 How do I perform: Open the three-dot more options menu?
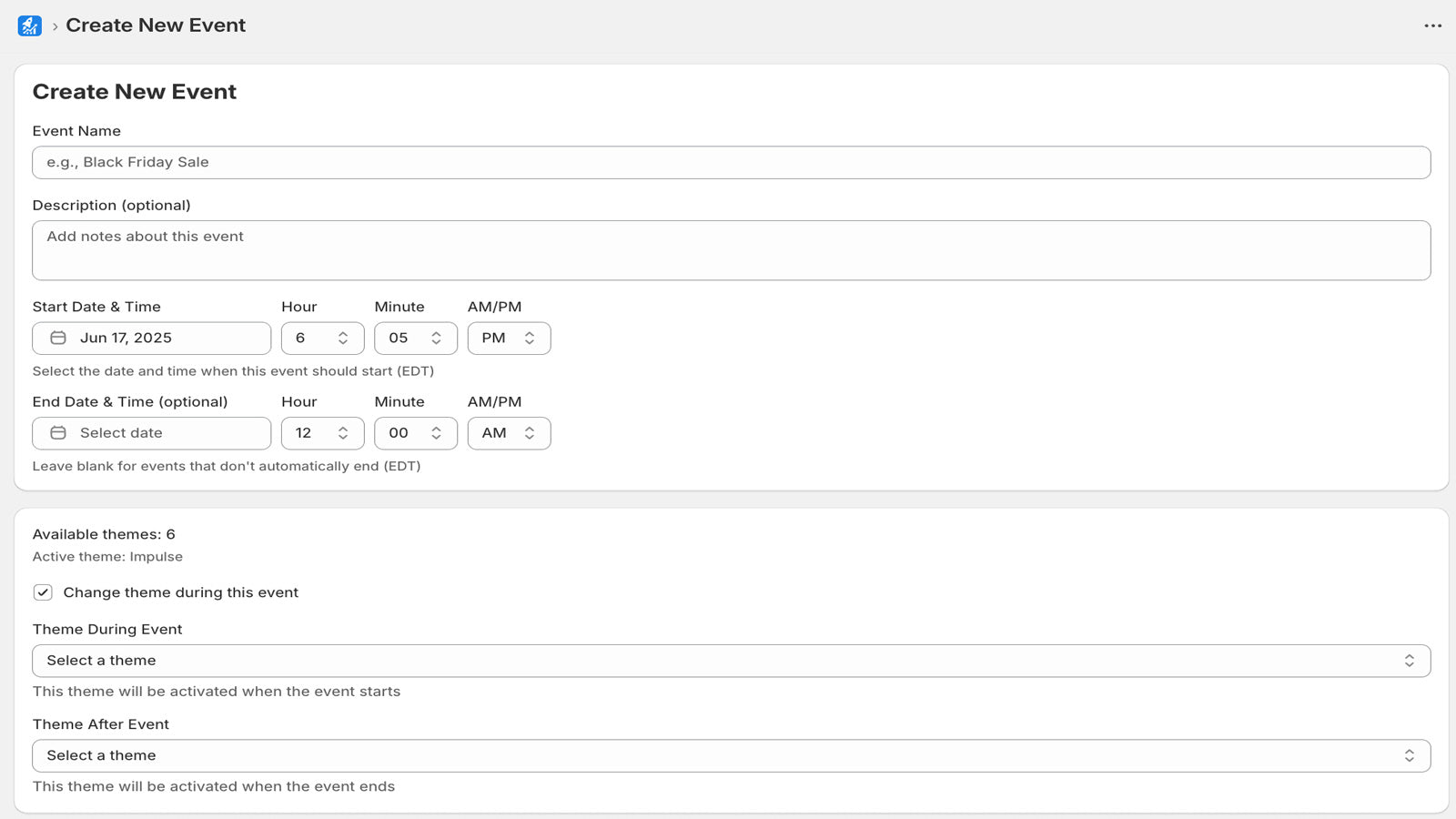click(x=1432, y=25)
